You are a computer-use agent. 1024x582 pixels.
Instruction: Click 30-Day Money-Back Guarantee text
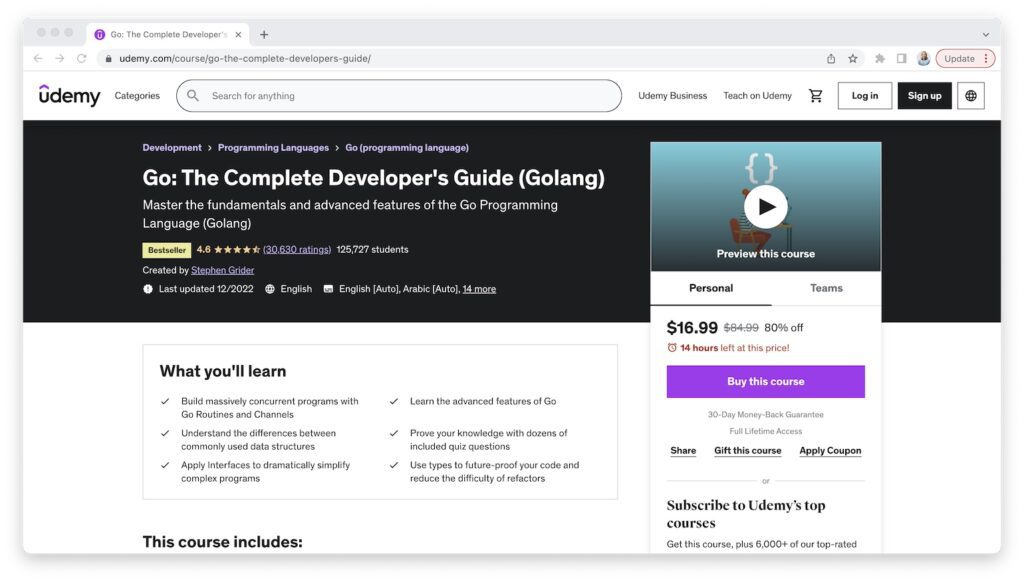(x=765, y=415)
